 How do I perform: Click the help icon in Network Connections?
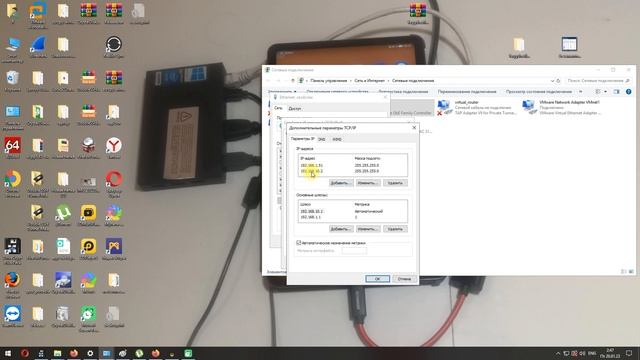(x=629, y=92)
